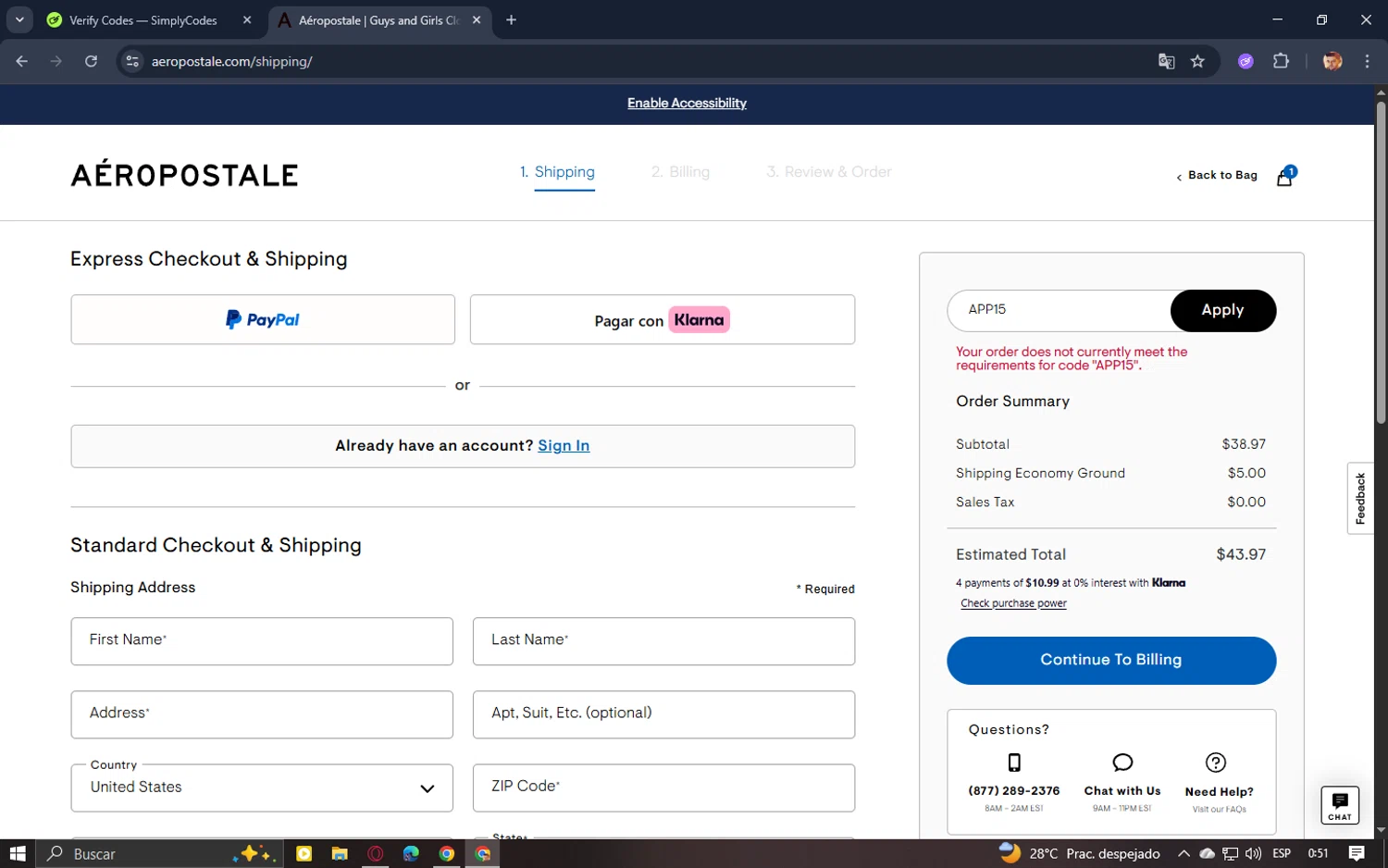Open the Windows Start menu
The height and width of the screenshot is (868, 1388).
point(17,853)
